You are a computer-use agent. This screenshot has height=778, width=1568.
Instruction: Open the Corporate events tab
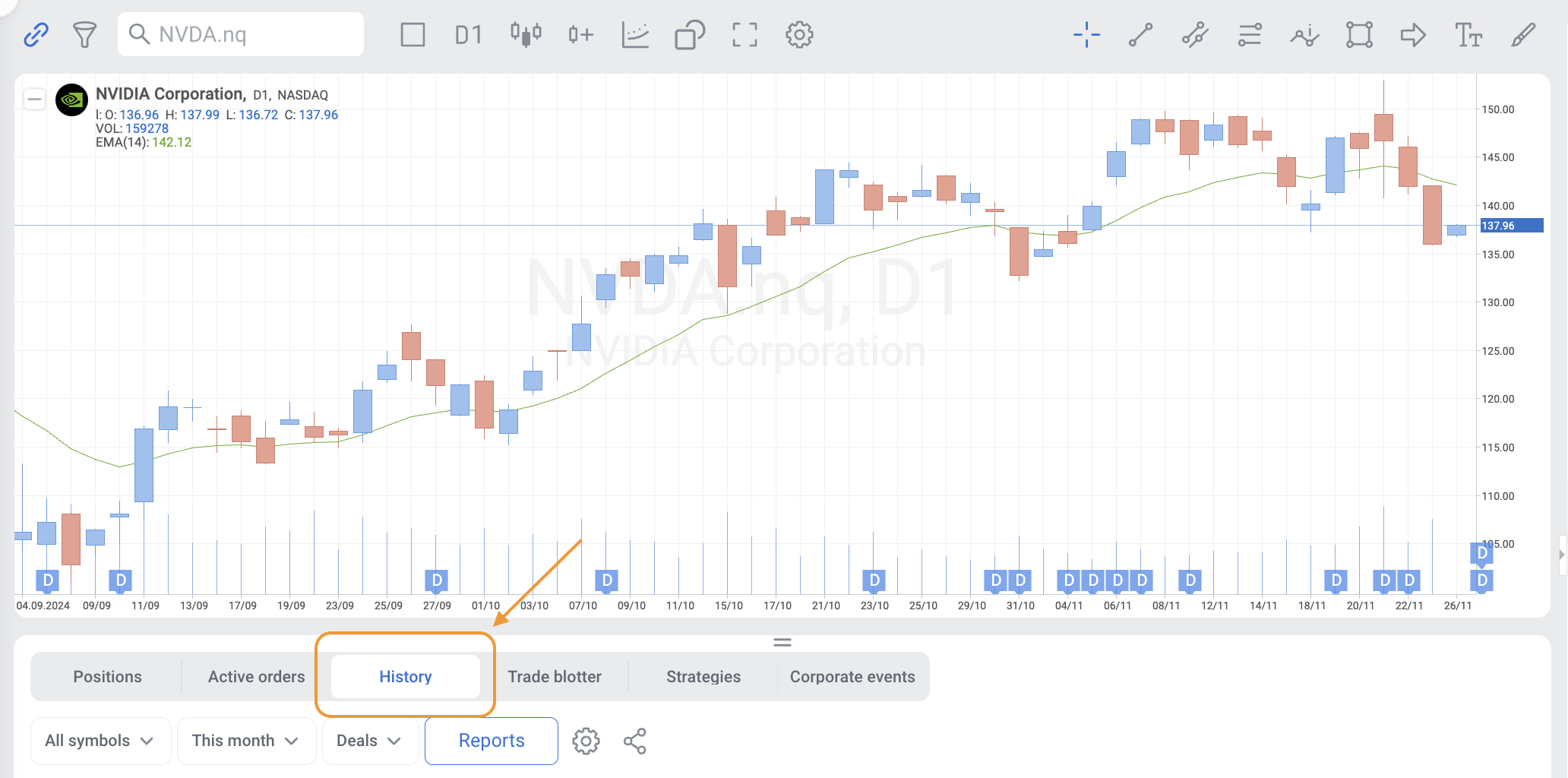pyautogui.click(x=852, y=676)
